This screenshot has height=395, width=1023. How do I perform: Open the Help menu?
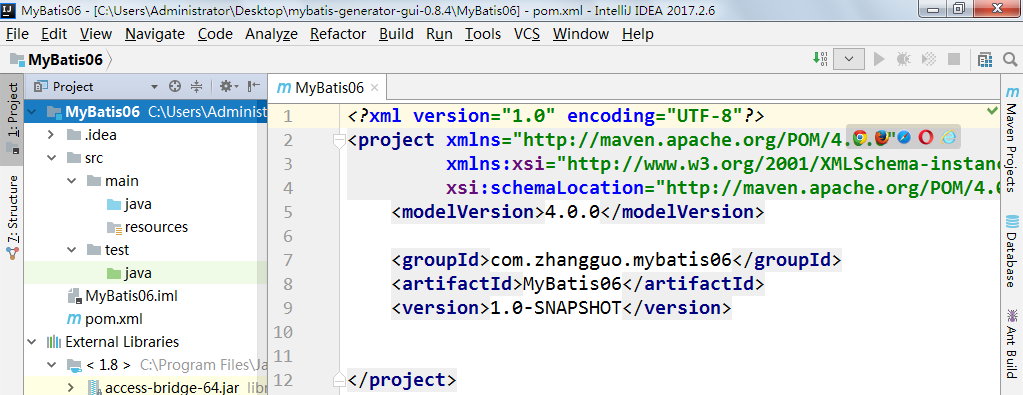pos(637,34)
